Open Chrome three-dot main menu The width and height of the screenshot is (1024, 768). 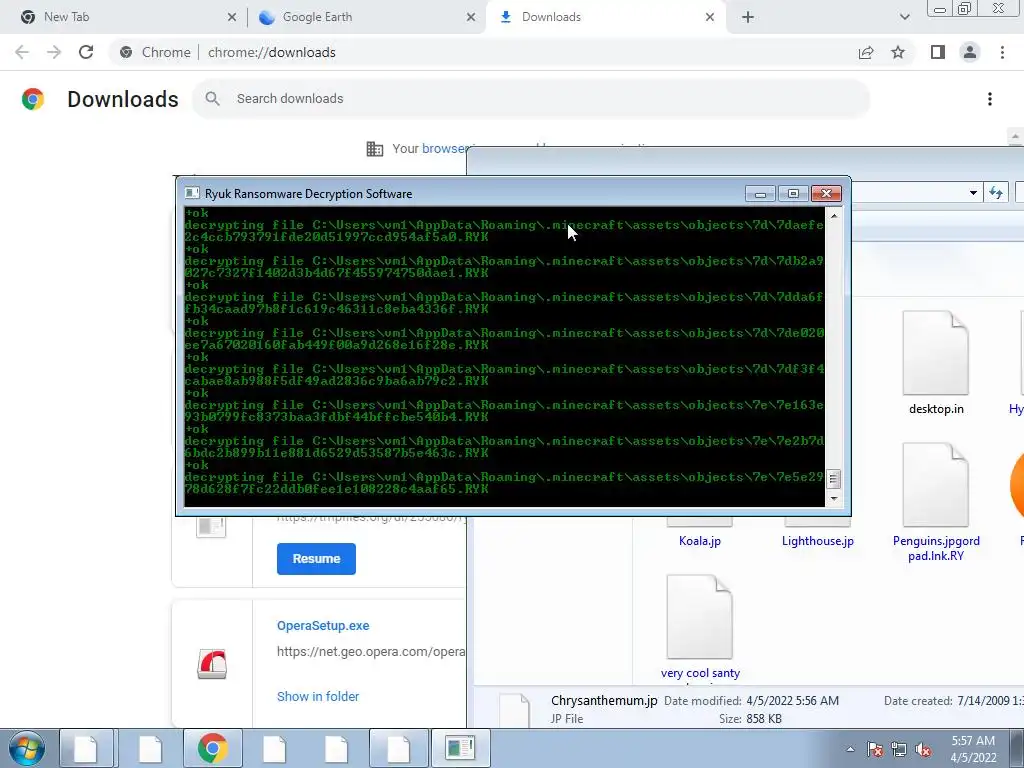click(1002, 52)
